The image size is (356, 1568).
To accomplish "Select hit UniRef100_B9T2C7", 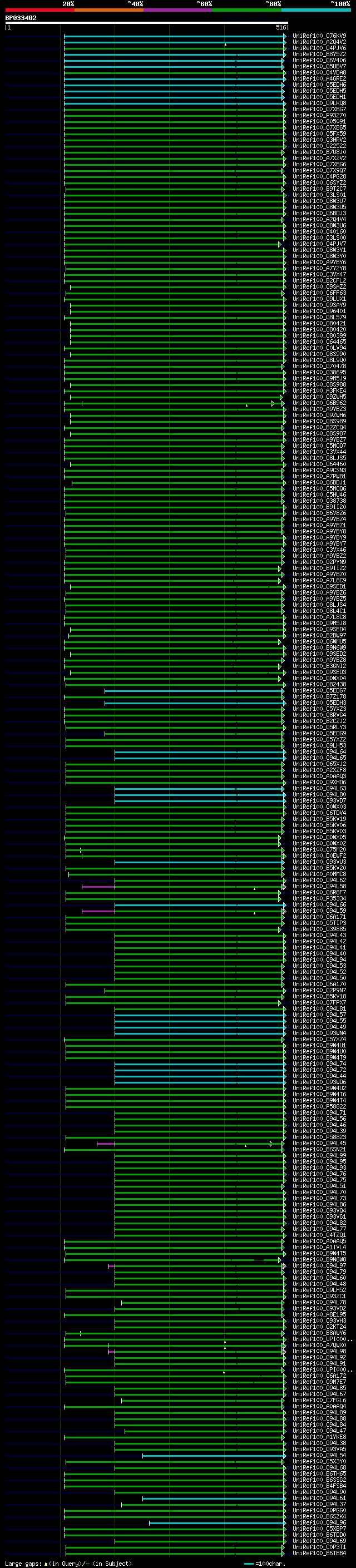I will (319, 189).
